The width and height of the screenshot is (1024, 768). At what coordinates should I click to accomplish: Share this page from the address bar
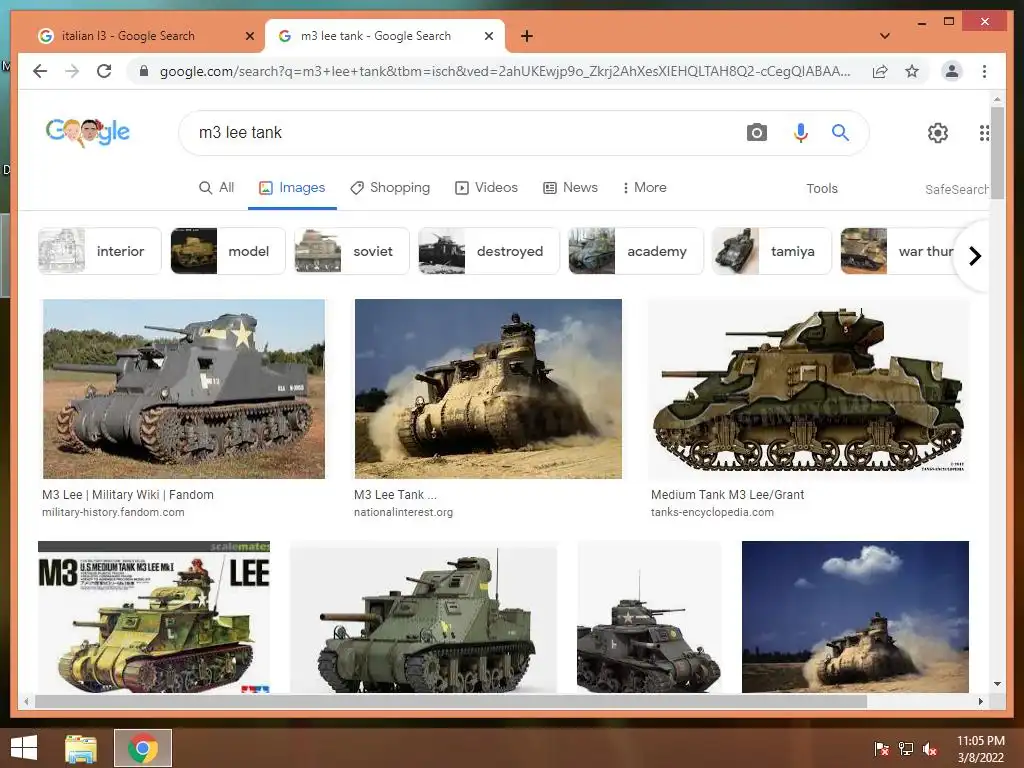(880, 71)
